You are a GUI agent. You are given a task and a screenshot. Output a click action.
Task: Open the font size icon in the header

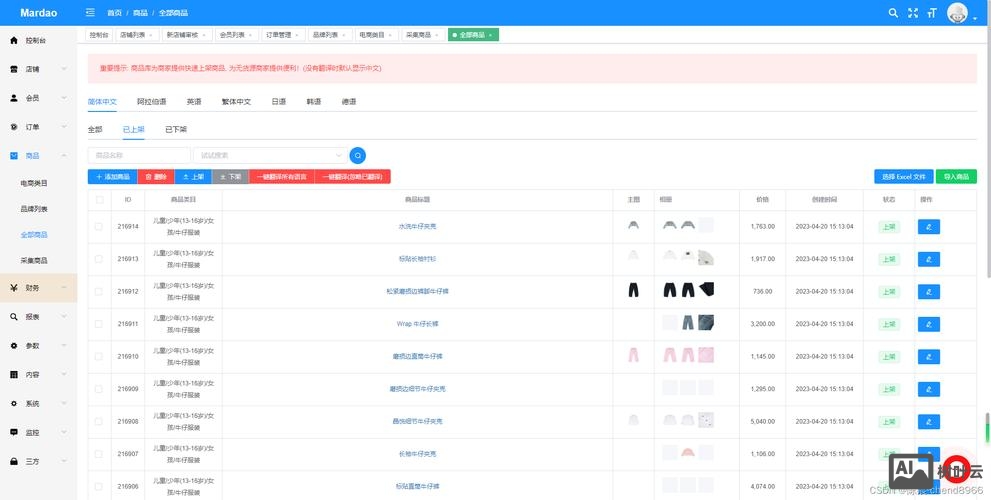tap(932, 13)
